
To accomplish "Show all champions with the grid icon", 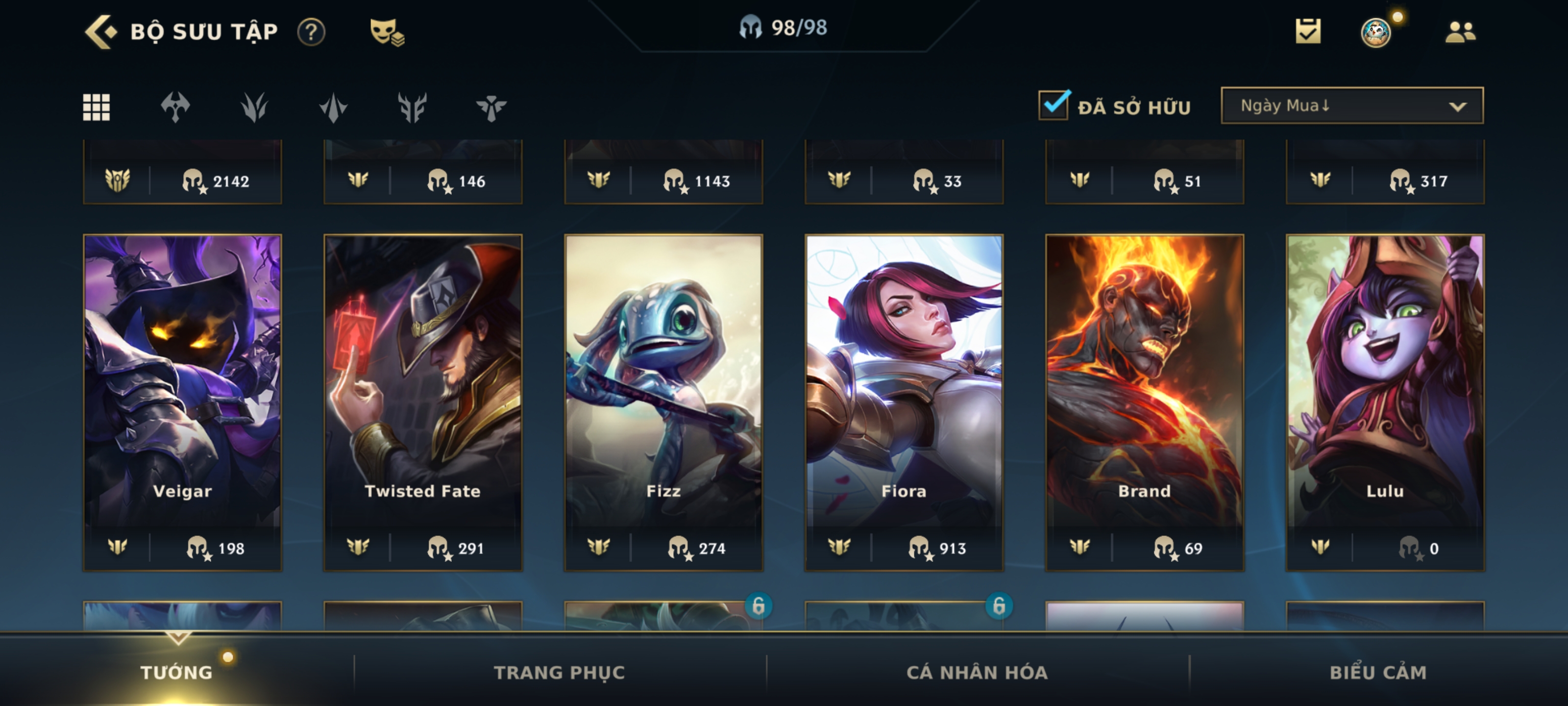I will point(96,107).
